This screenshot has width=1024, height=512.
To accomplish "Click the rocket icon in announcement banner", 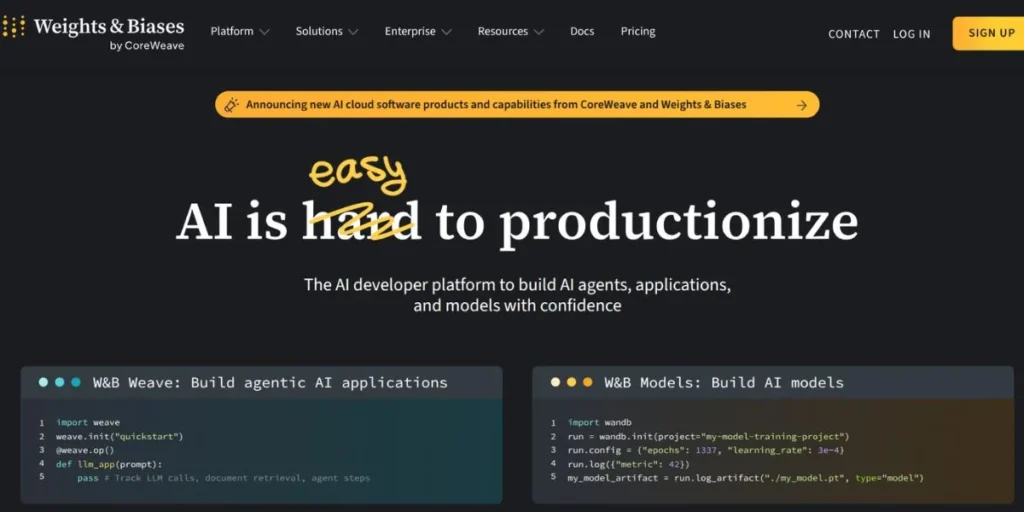I will tap(231, 104).
